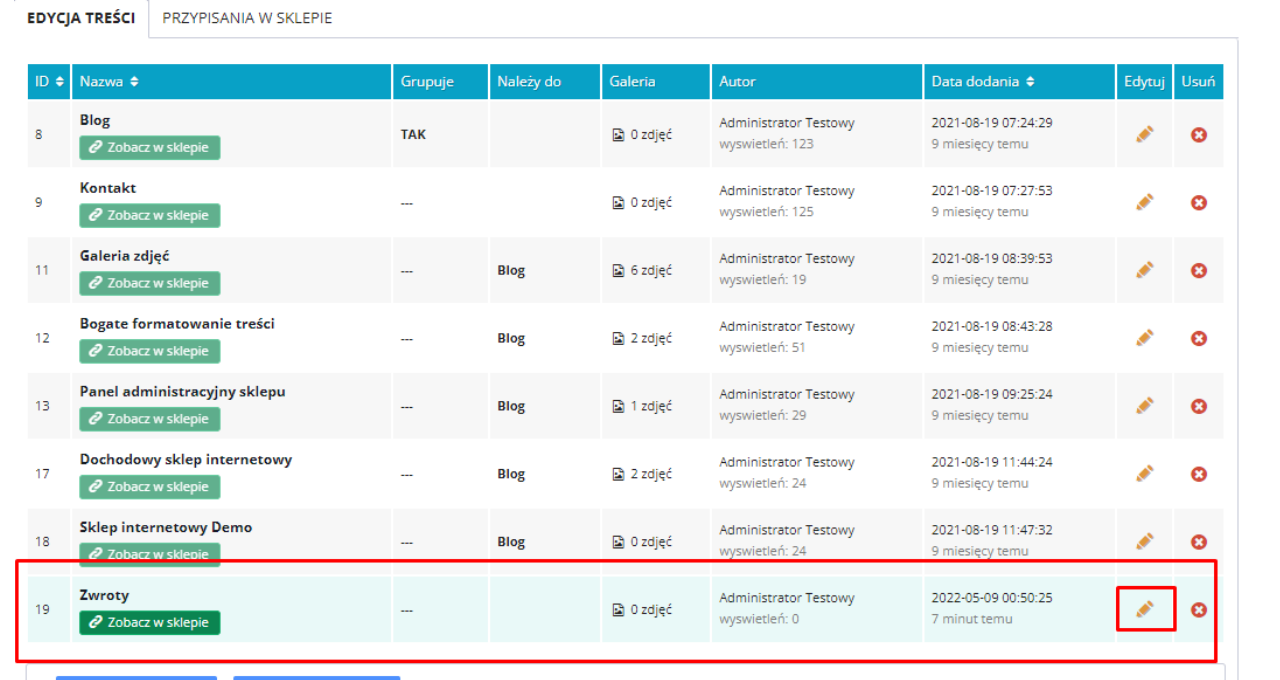Delete the Blog entry with red X
Image resolution: width=1280 pixels, height=680 pixels.
click(x=1199, y=134)
